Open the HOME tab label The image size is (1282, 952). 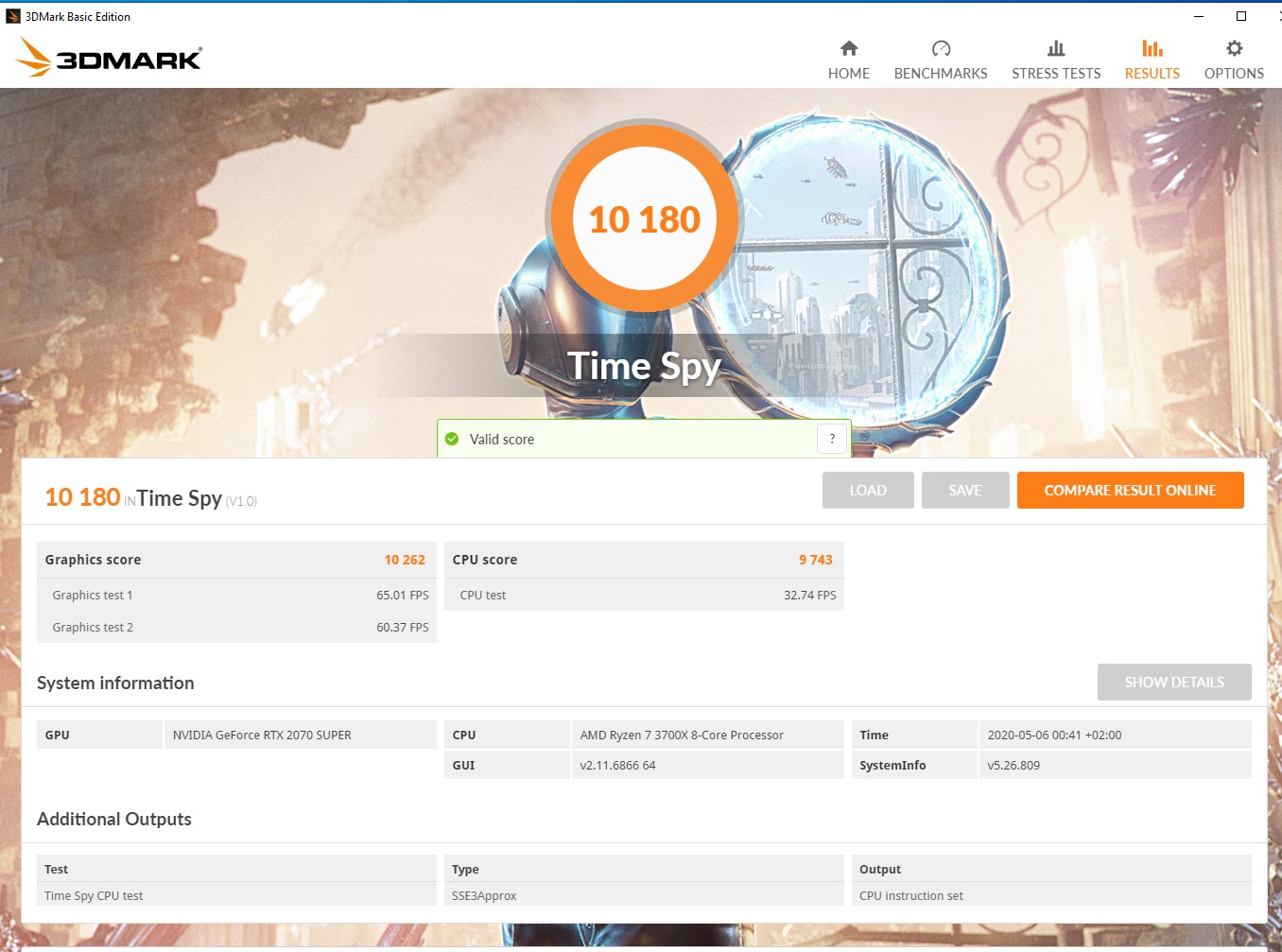pyautogui.click(x=849, y=74)
